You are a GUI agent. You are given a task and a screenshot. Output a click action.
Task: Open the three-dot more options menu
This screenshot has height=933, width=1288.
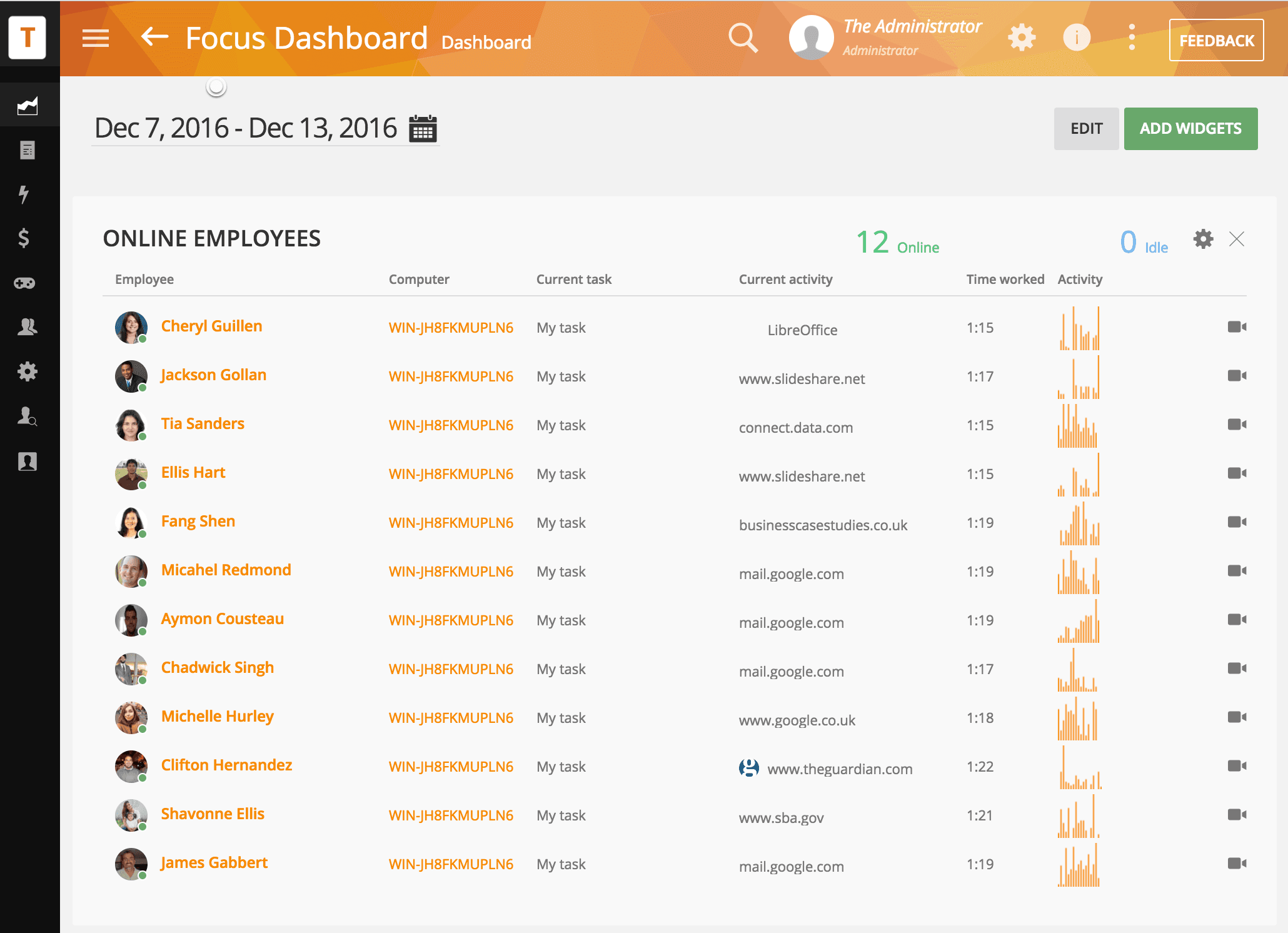[x=1132, y=38]
